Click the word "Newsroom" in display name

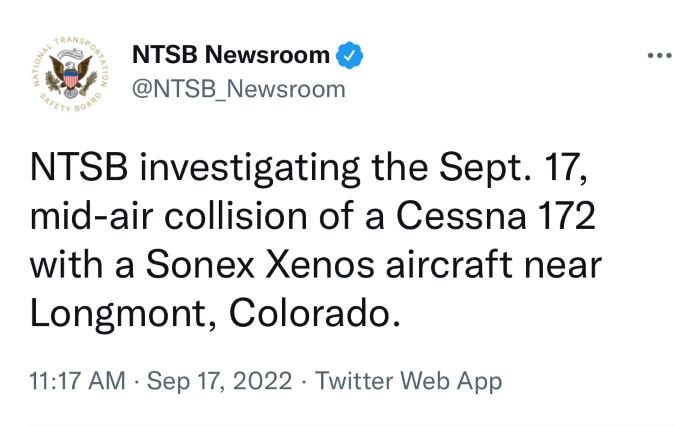267,55
